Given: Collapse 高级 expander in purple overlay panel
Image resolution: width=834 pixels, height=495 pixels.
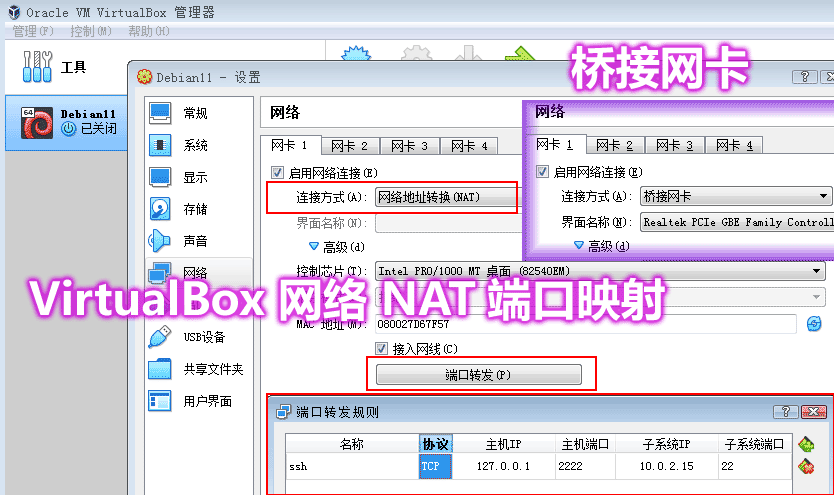Looking at the screenshot, I should pyautogui.click(x=579, y=246).
